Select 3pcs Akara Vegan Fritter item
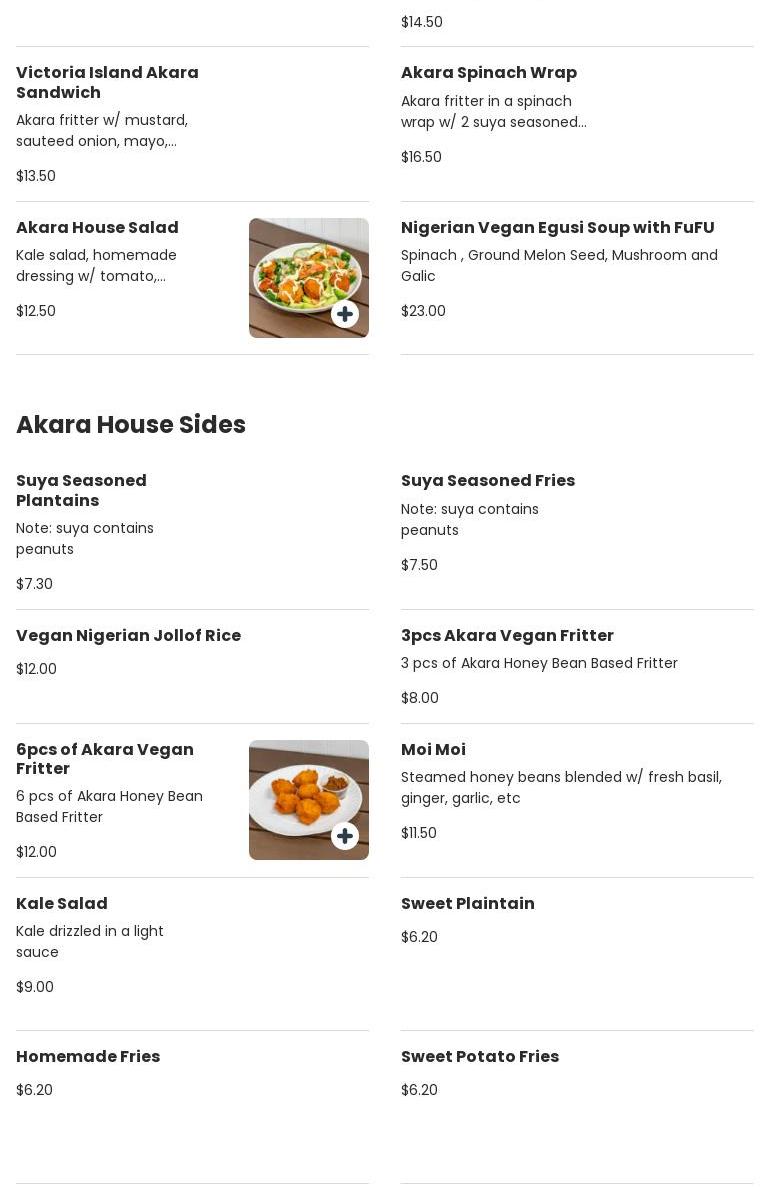 pos(577,666)
